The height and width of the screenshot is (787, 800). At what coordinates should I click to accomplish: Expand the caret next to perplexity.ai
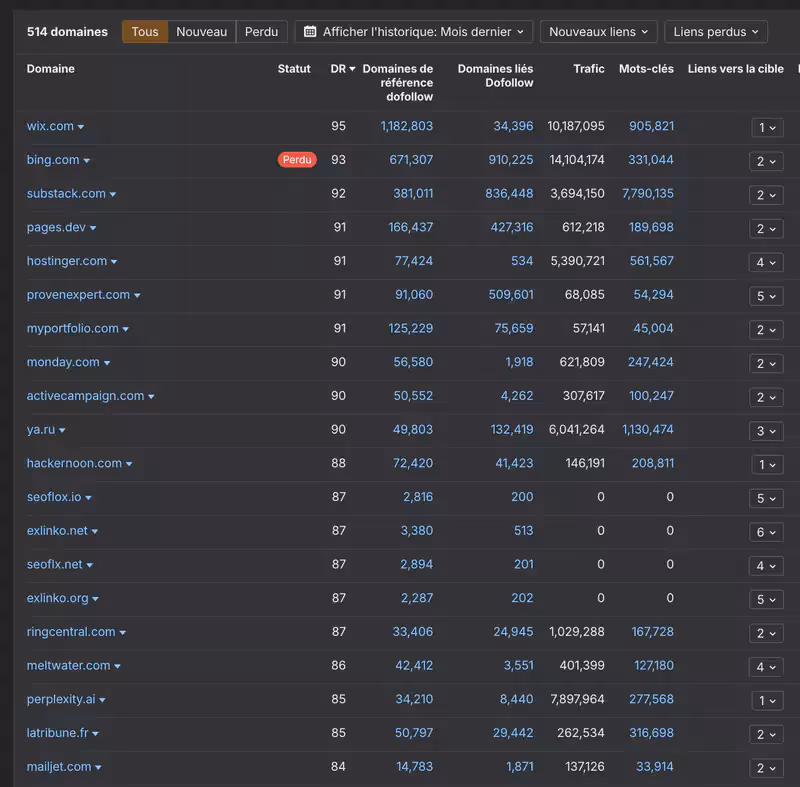point(102,700)
